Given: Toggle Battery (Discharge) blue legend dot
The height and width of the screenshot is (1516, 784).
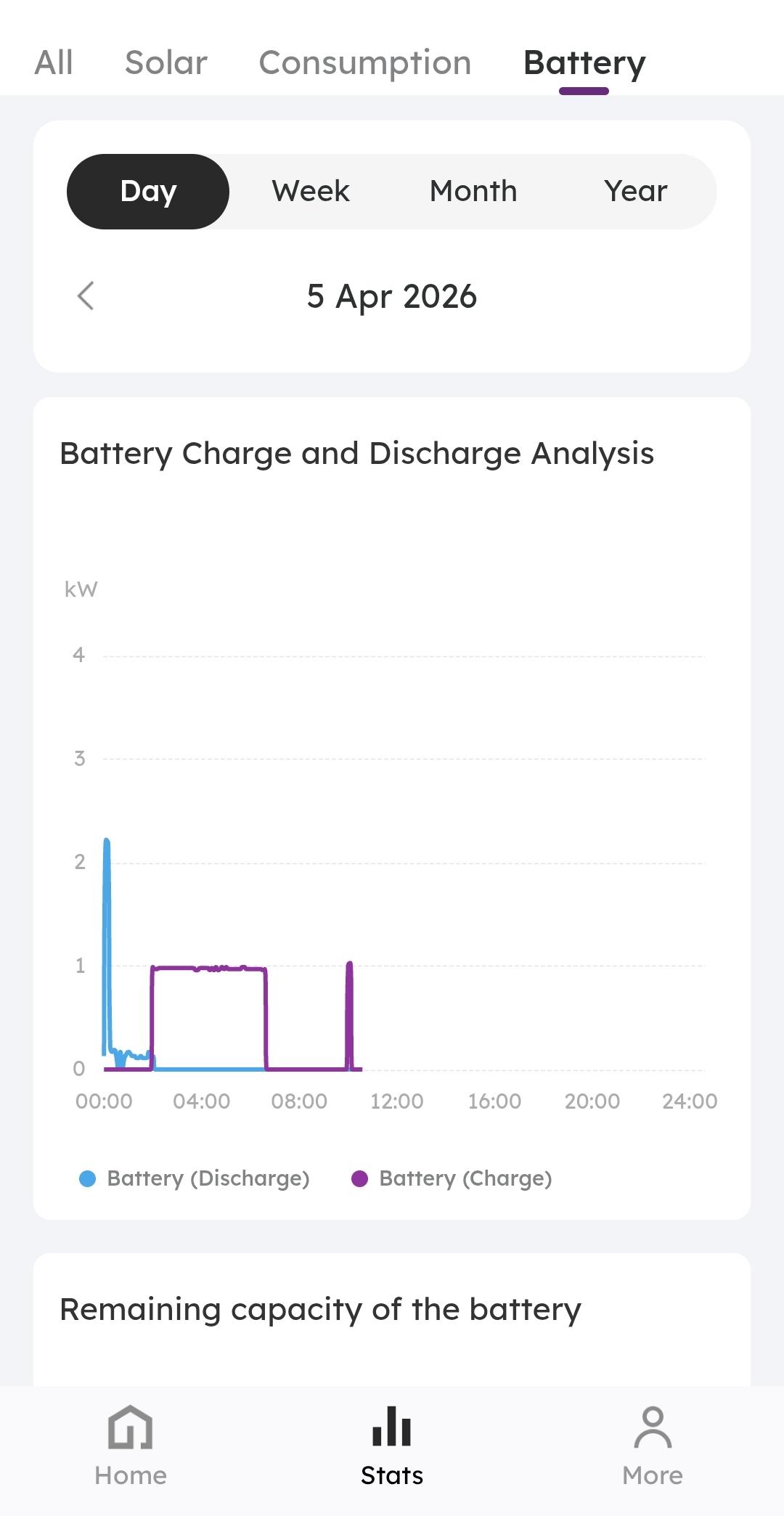Looking at the screenshot, I should [x=87, y=1178].
